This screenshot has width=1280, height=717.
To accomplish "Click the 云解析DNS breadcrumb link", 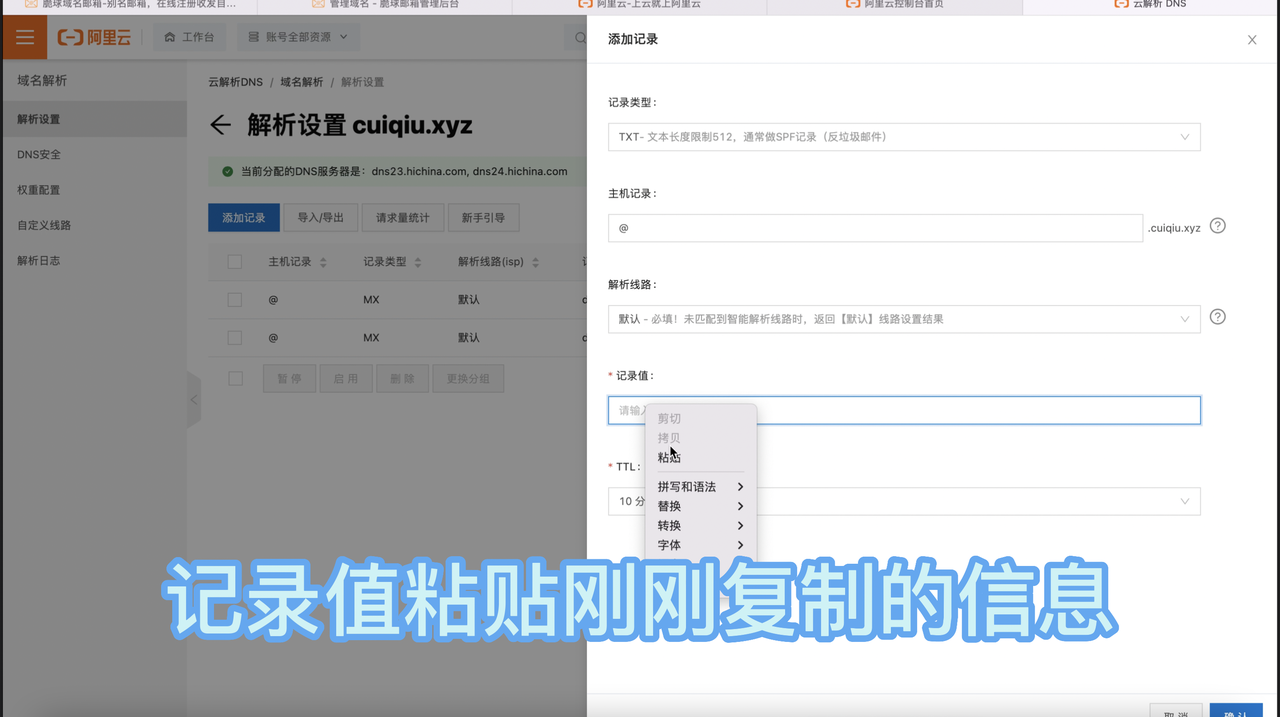I will coord(235,82).
